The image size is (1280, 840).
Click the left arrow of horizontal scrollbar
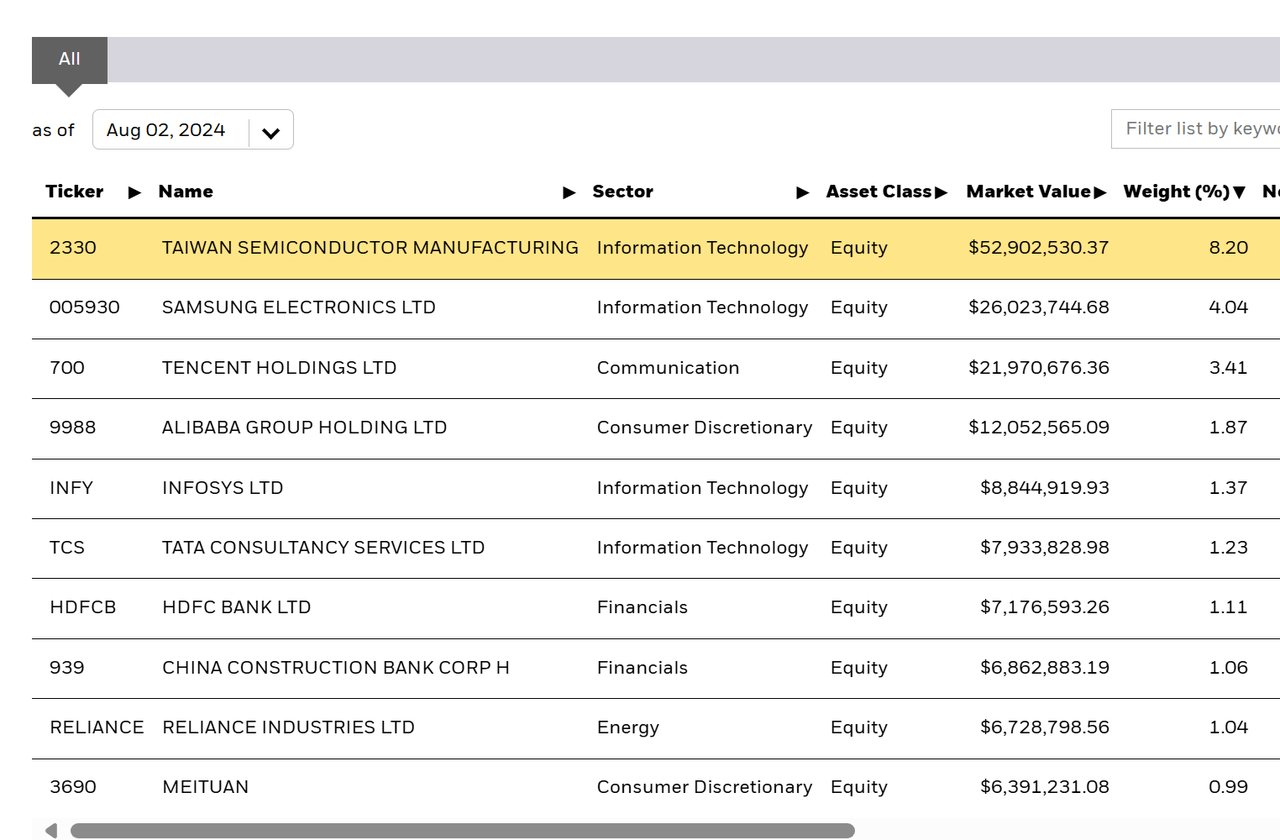[51, 830]
